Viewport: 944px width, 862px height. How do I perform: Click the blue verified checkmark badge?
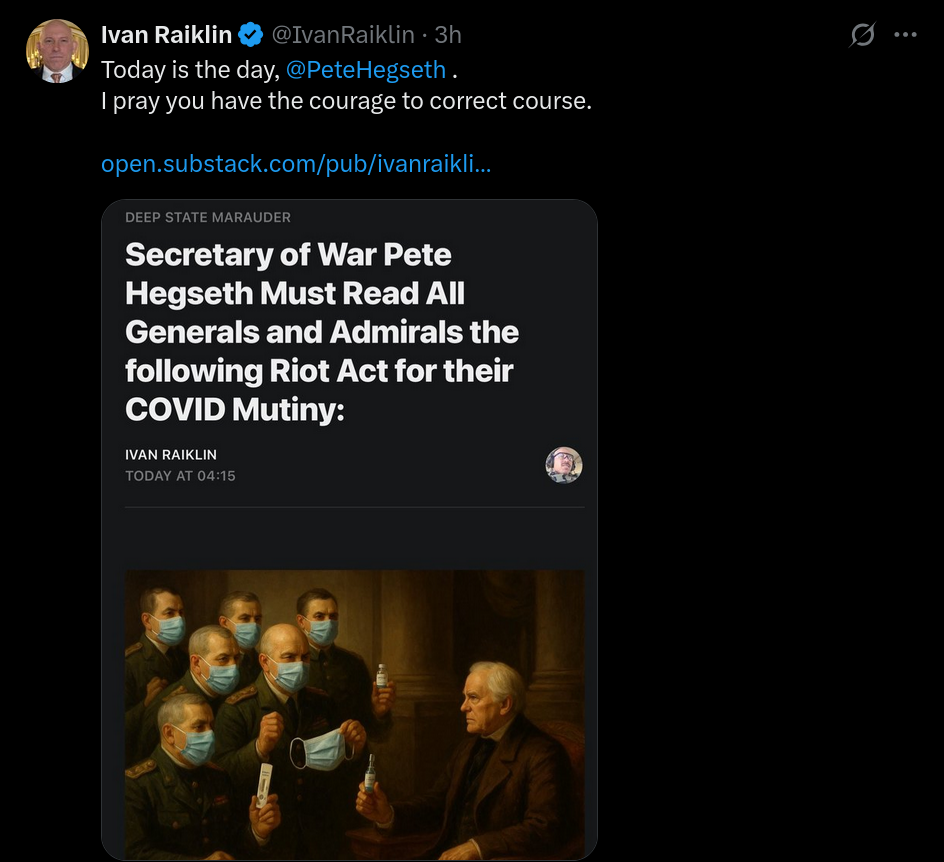[251, 35]
